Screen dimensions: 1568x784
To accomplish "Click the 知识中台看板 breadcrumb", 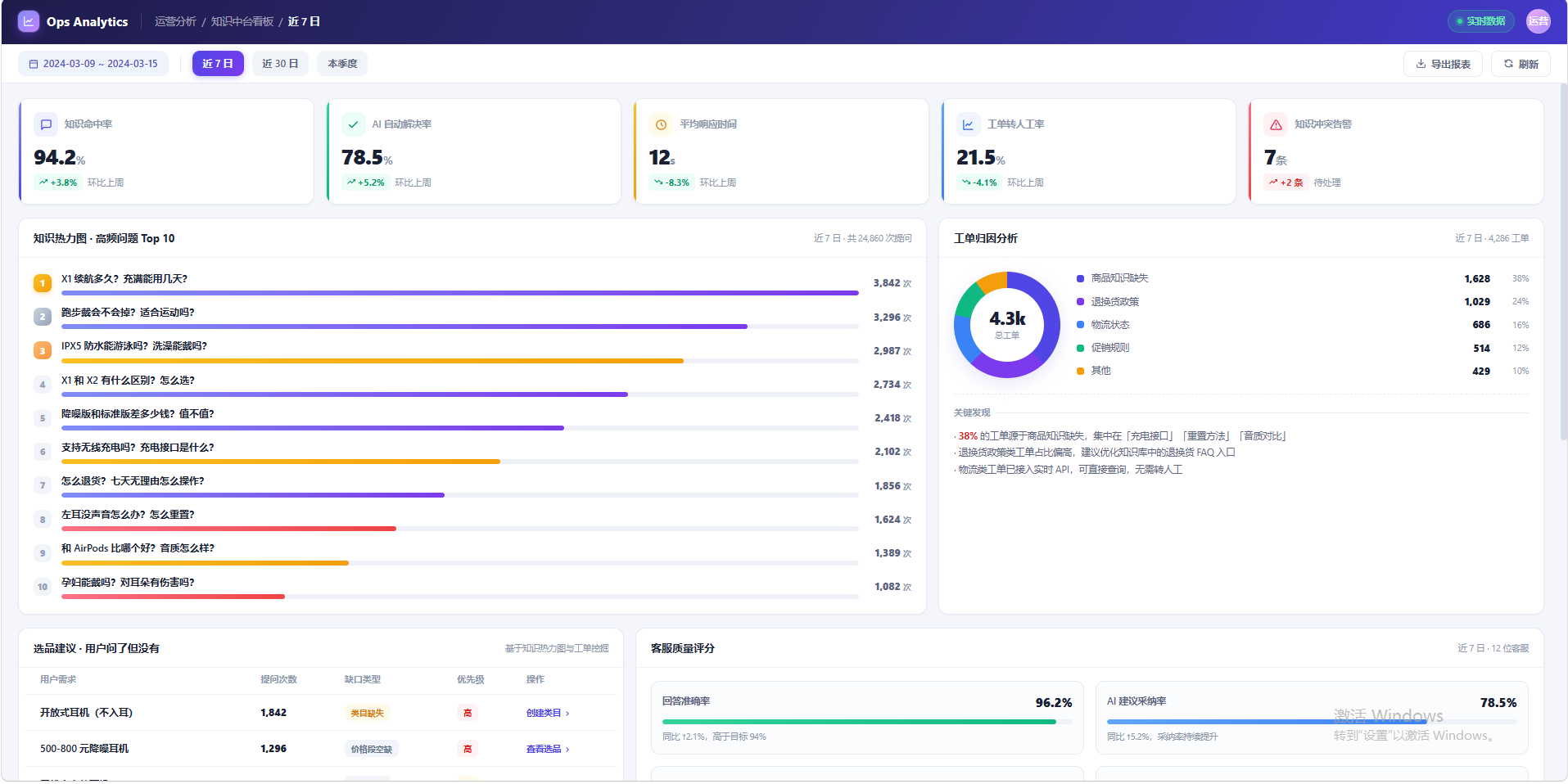I will [242, 21].
